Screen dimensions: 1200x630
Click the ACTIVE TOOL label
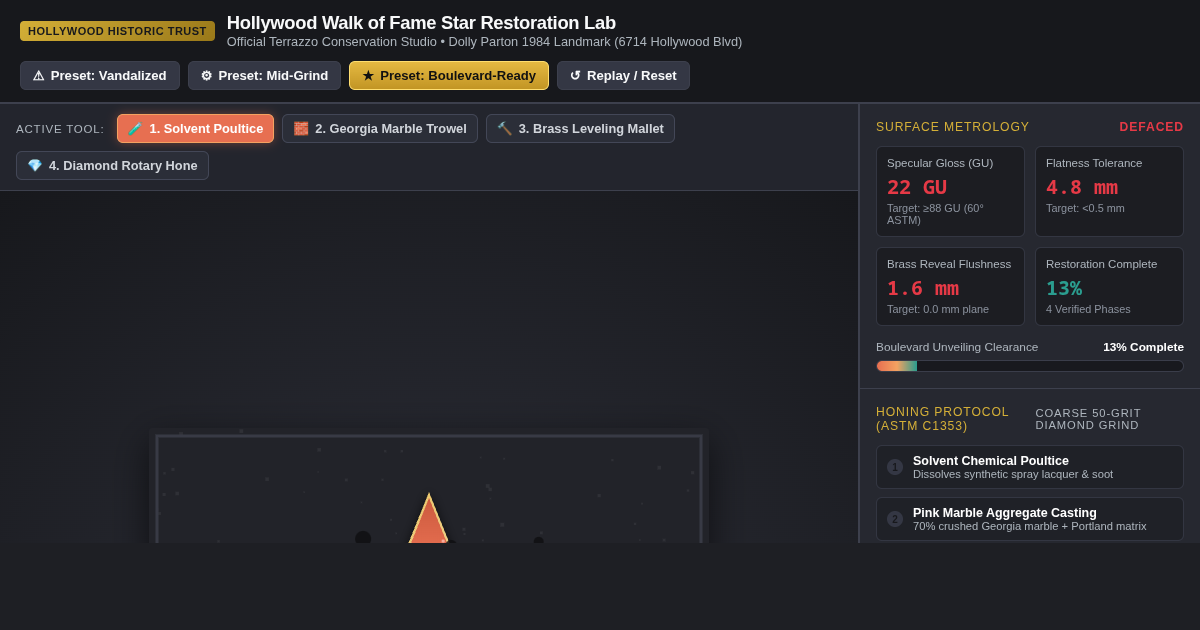coord(60,129)
